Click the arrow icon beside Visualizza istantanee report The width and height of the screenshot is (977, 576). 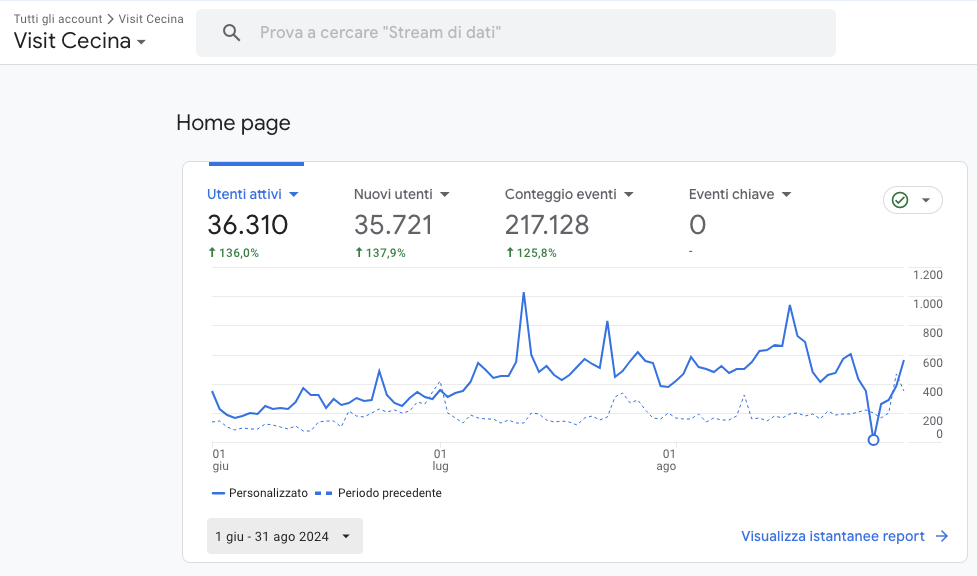point(942,536)
